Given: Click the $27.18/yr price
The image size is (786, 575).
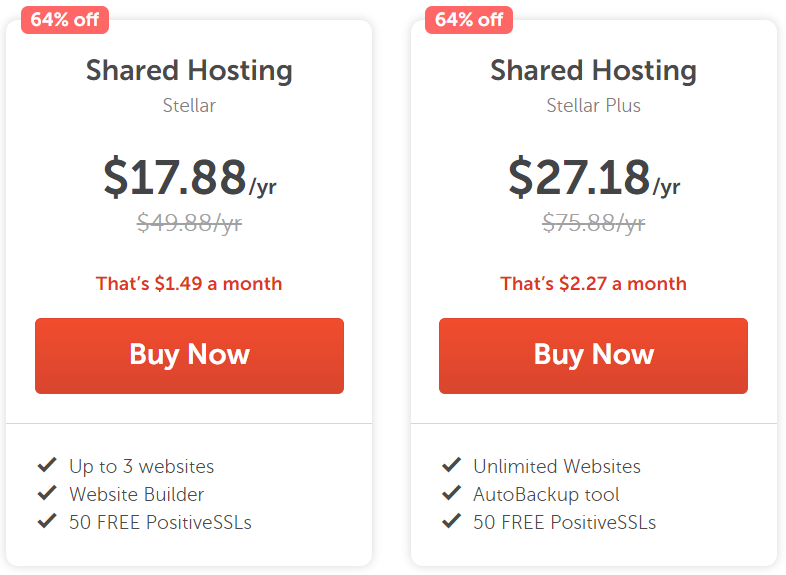Looking at the screenshot, I should pyautogui.click(x=594, y=176).
